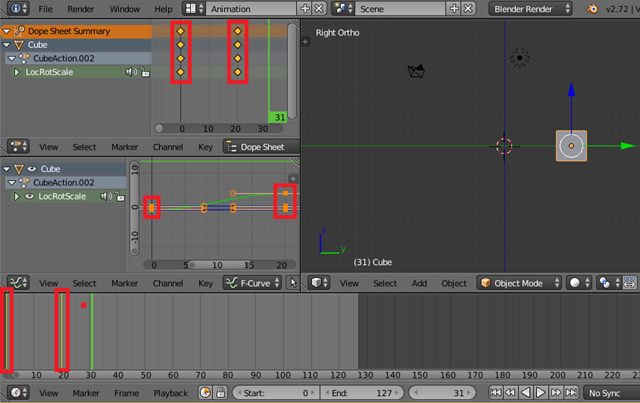Open the Key menu in Graph Editor header
Viewport: 640px width, 403px height.
pyautogui.click(x=205, y=283)
